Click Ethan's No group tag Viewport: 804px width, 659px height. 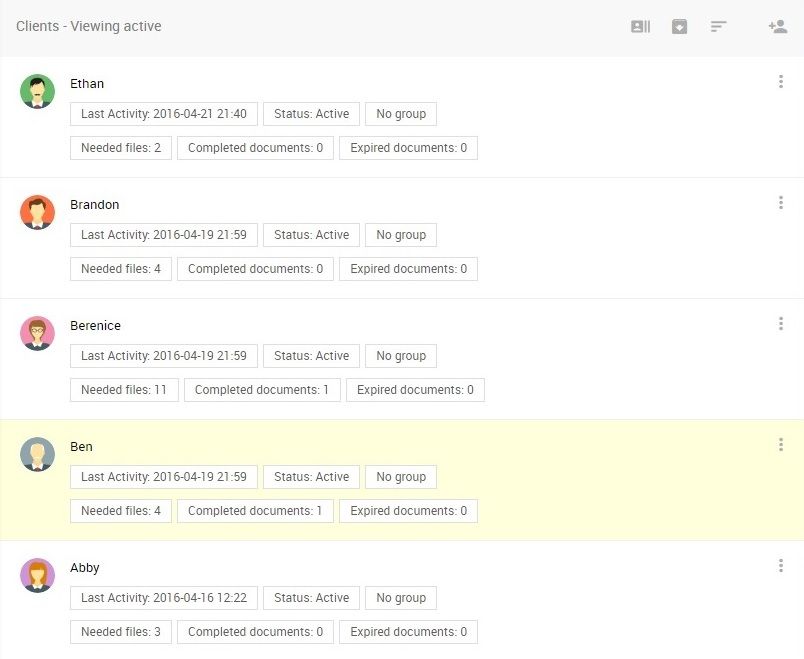(401, 114)
